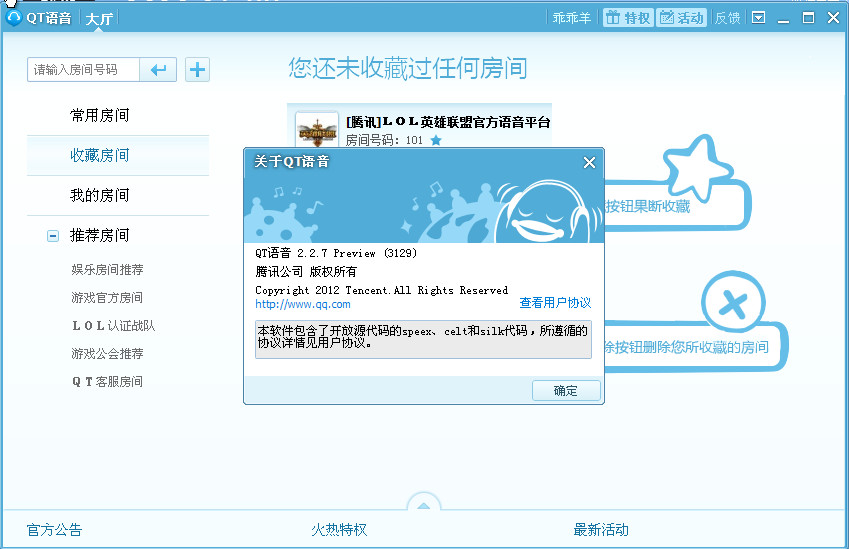Click the open-source license text box
849x549 pixels.
pos(423,339)
